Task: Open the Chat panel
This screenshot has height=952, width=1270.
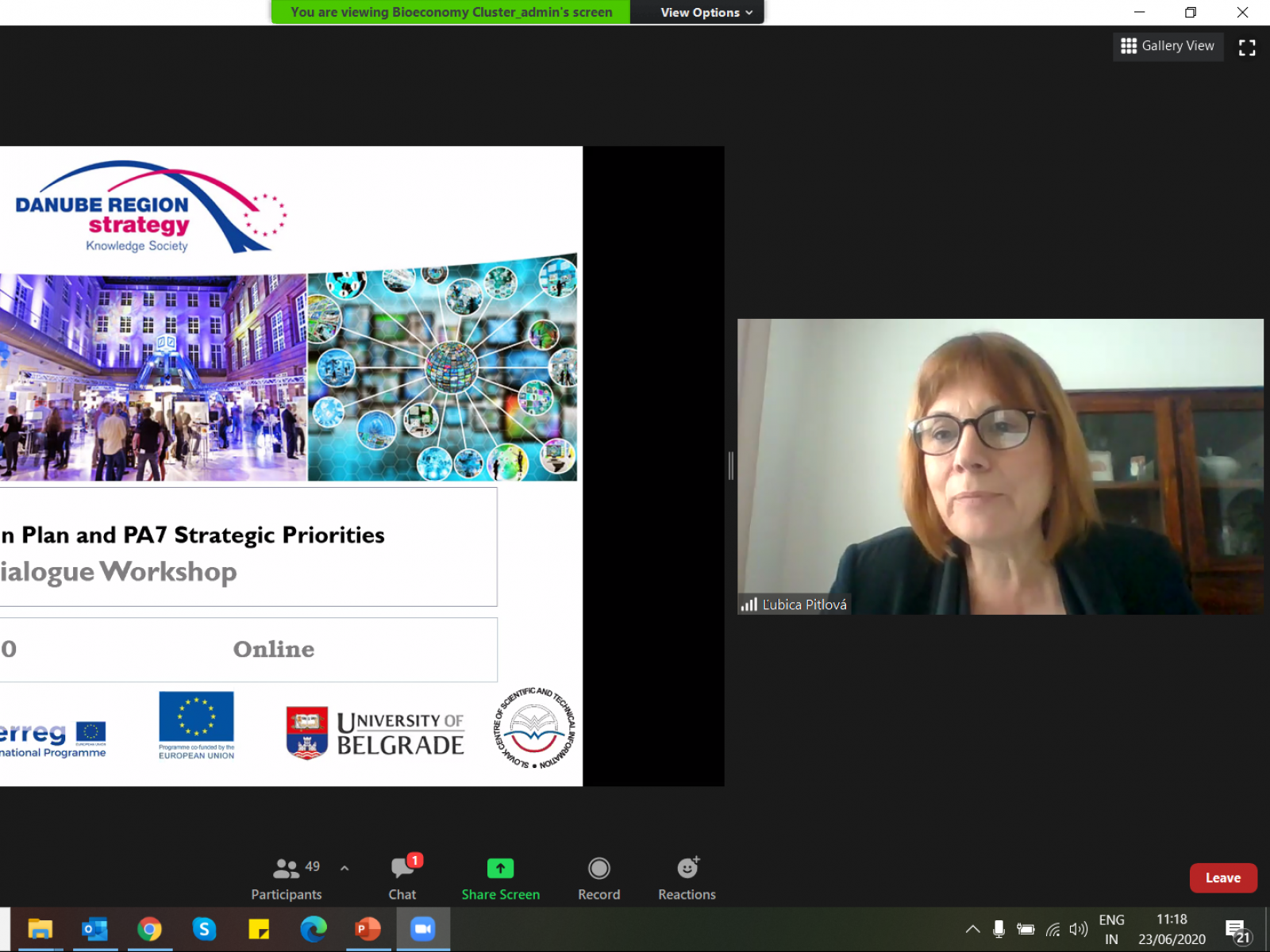Action: click(x=402, y=879)
